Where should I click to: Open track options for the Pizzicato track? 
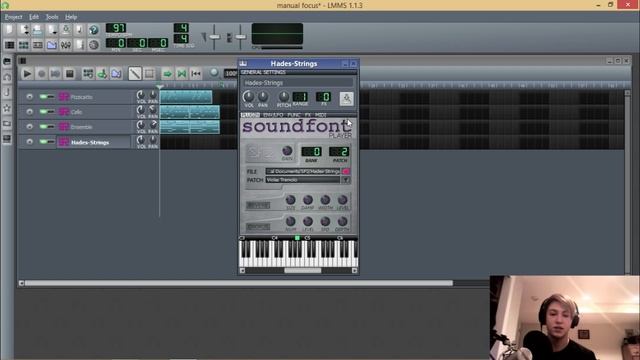(x=29, y=97)
